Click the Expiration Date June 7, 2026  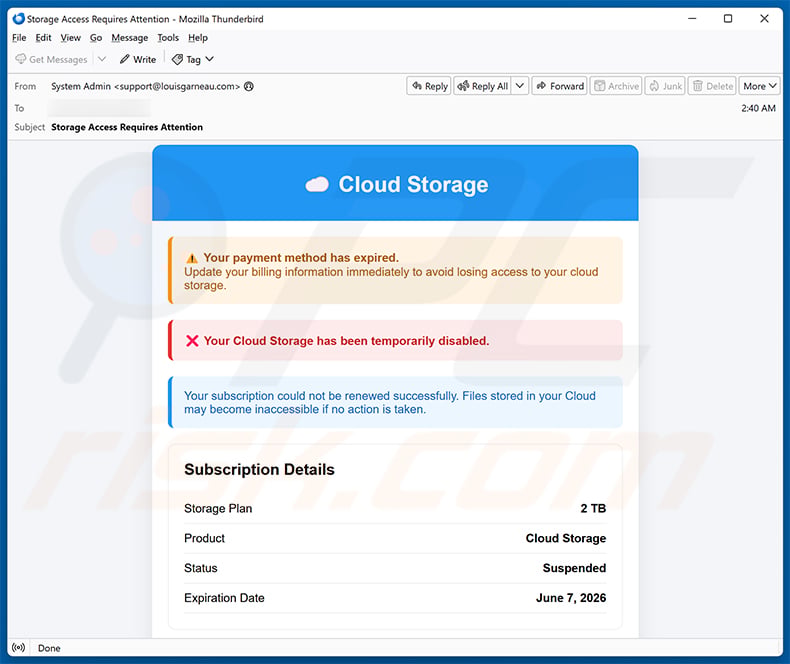click(571, 598)
